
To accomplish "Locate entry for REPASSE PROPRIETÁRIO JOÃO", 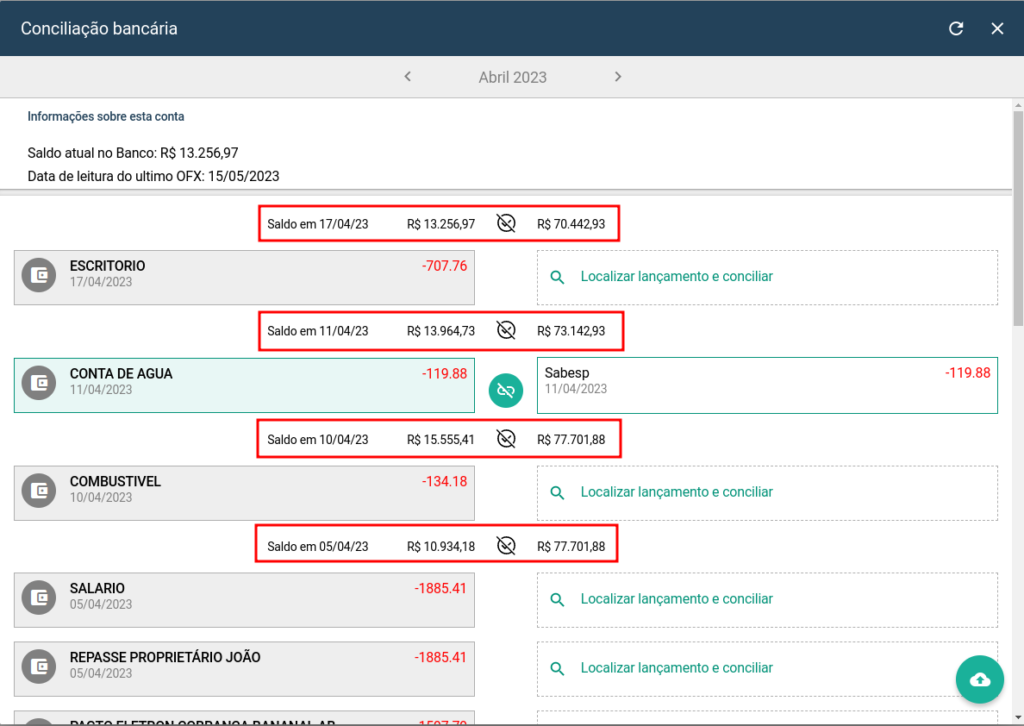I will click(x=767, y=669).
